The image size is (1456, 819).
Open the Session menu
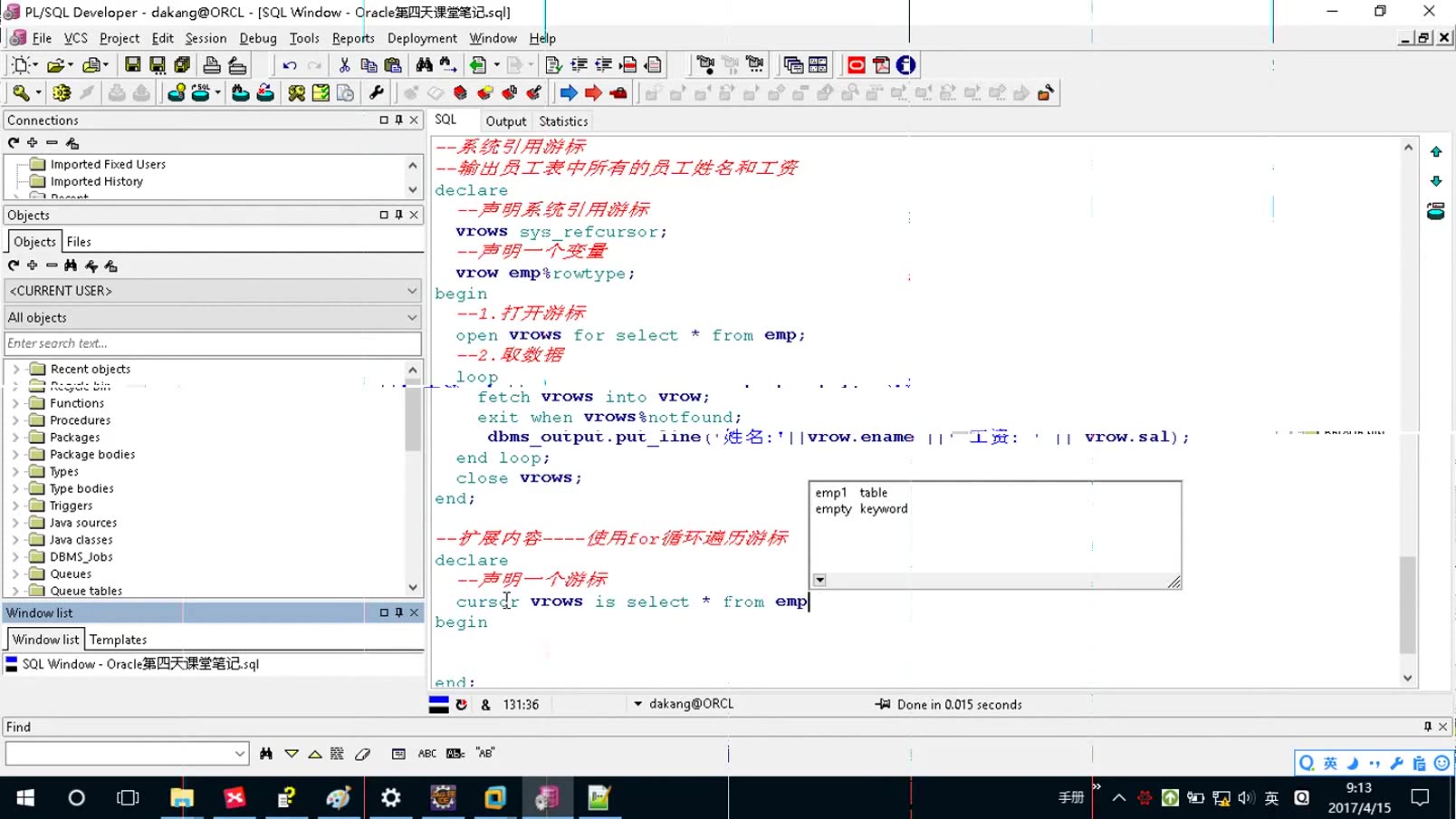coord(206,38)
